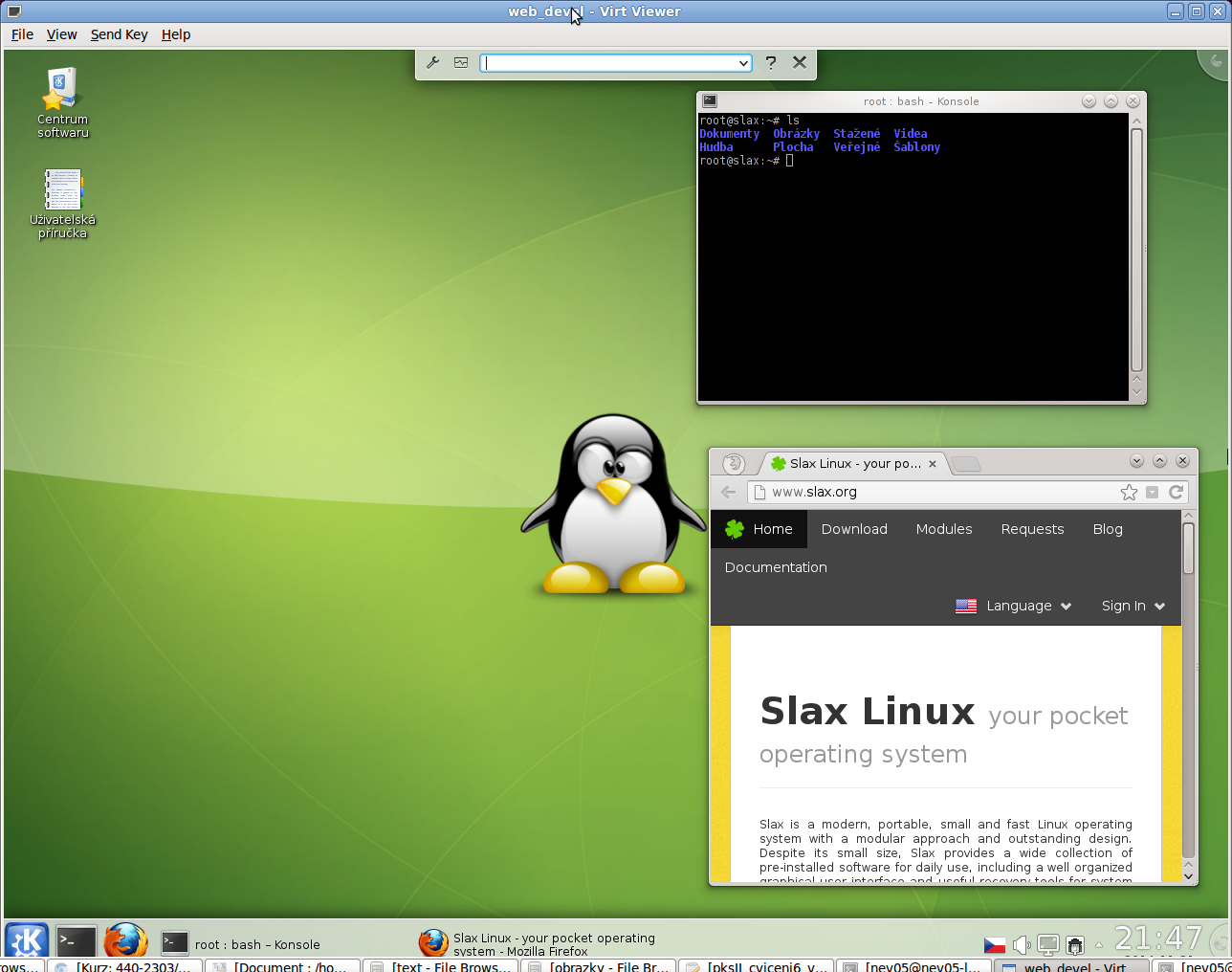Screen dimensions: 1232x972
Task: Open the File menu in Virt Viewer
Action: click(x=22, y=34)
